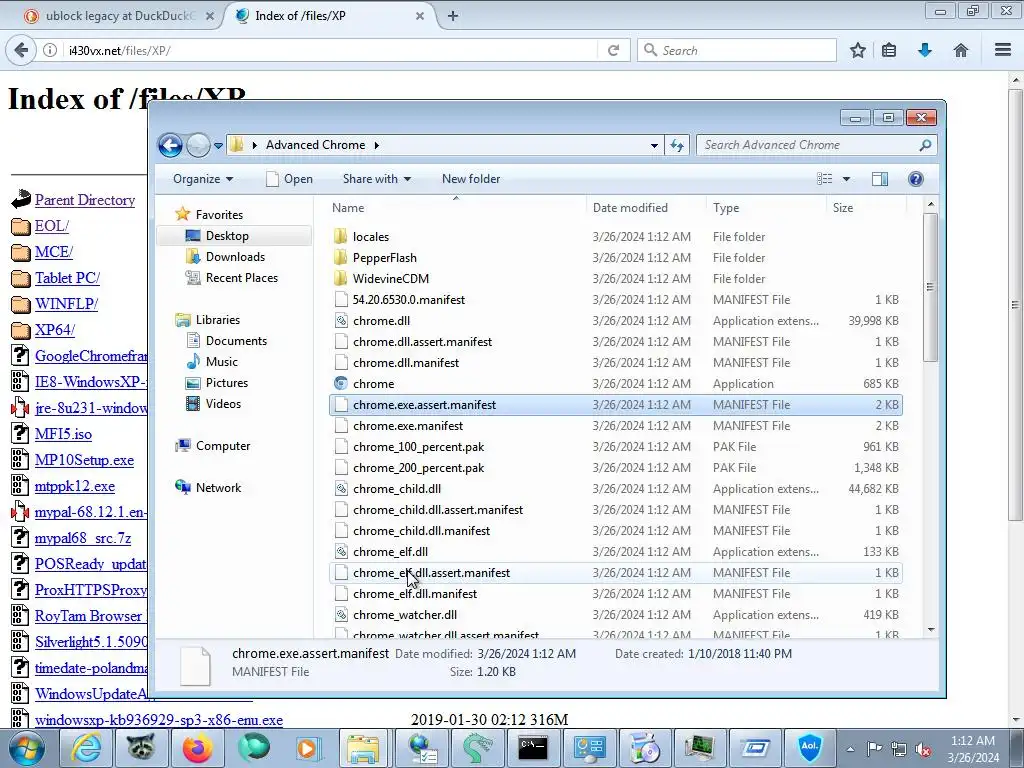The width and height of the screenshot is (1024, 768).
Task: Reload the browser page
Action: 613,50
